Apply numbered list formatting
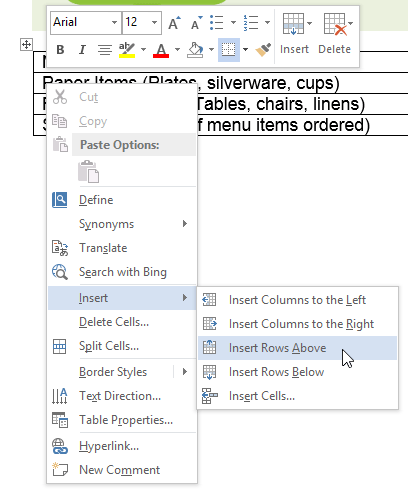The width and height of the screenshot is (408, 490). click(251, 23)
